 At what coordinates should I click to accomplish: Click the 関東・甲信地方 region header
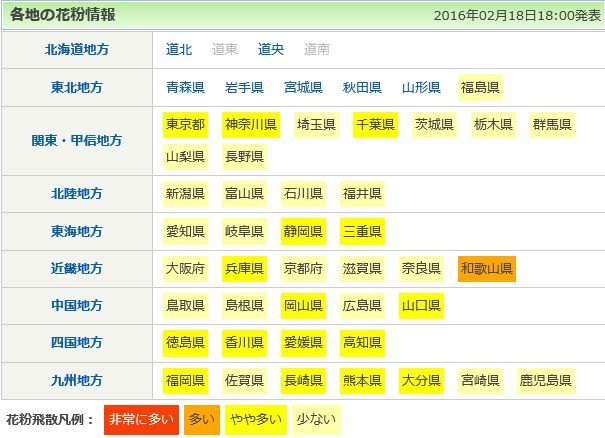click(x=77, y=140)
